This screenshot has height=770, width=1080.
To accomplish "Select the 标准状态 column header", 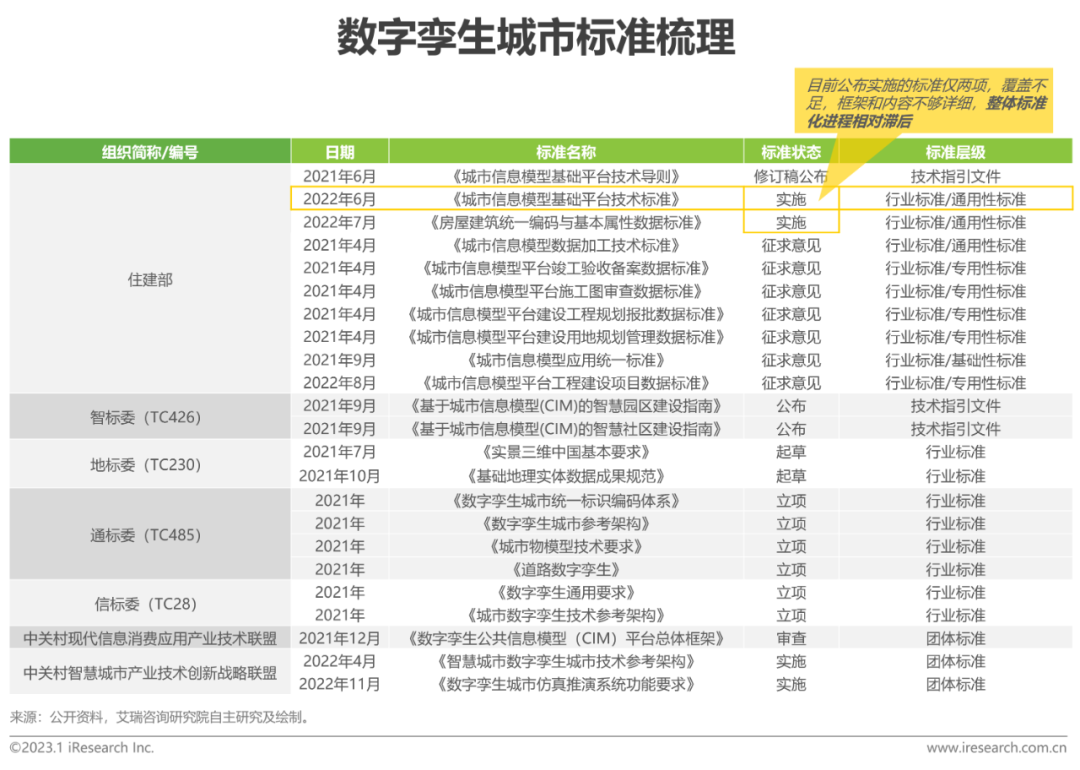I will tap(791, 152).
